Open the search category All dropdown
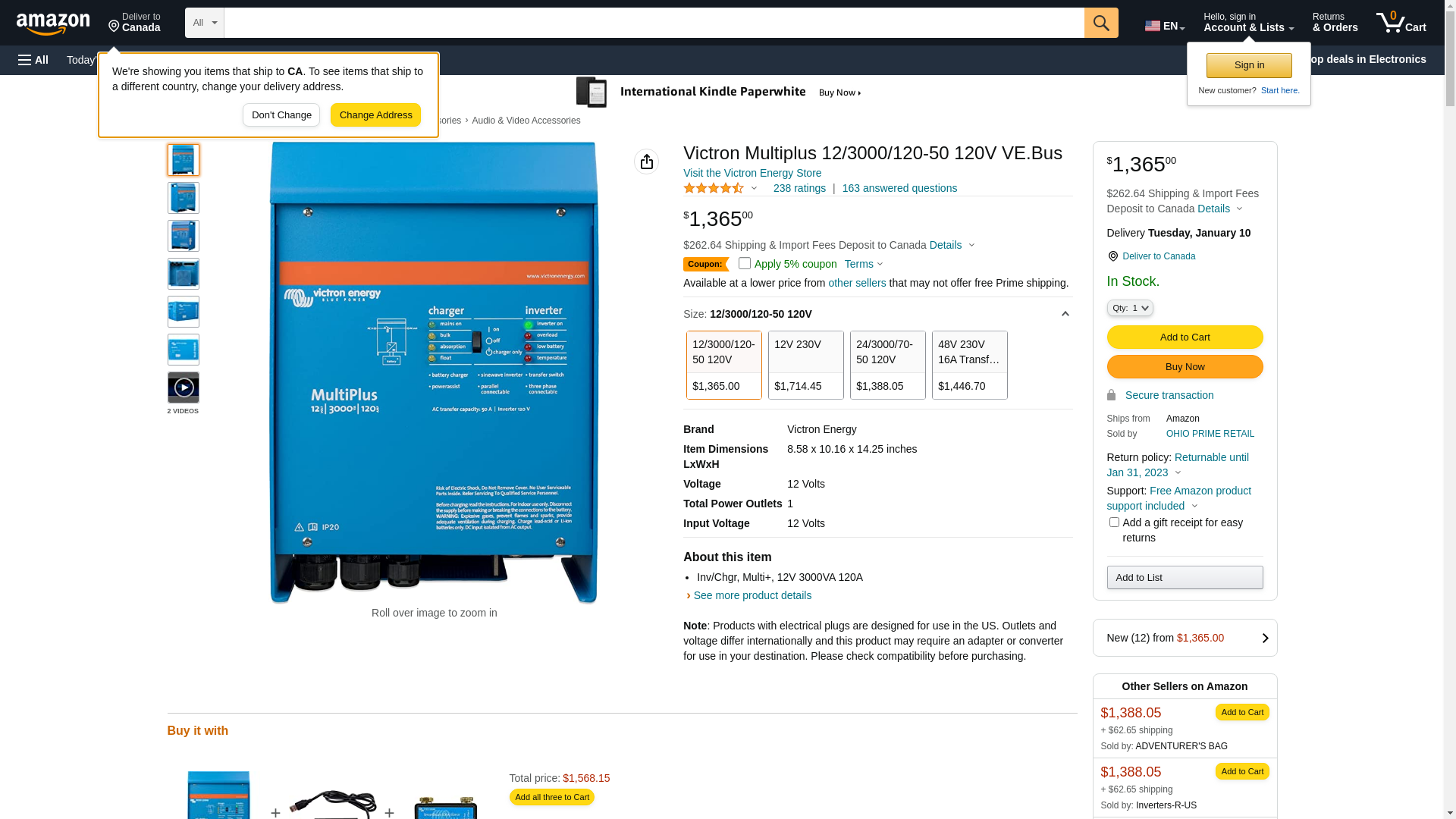 tap(205, 23)
